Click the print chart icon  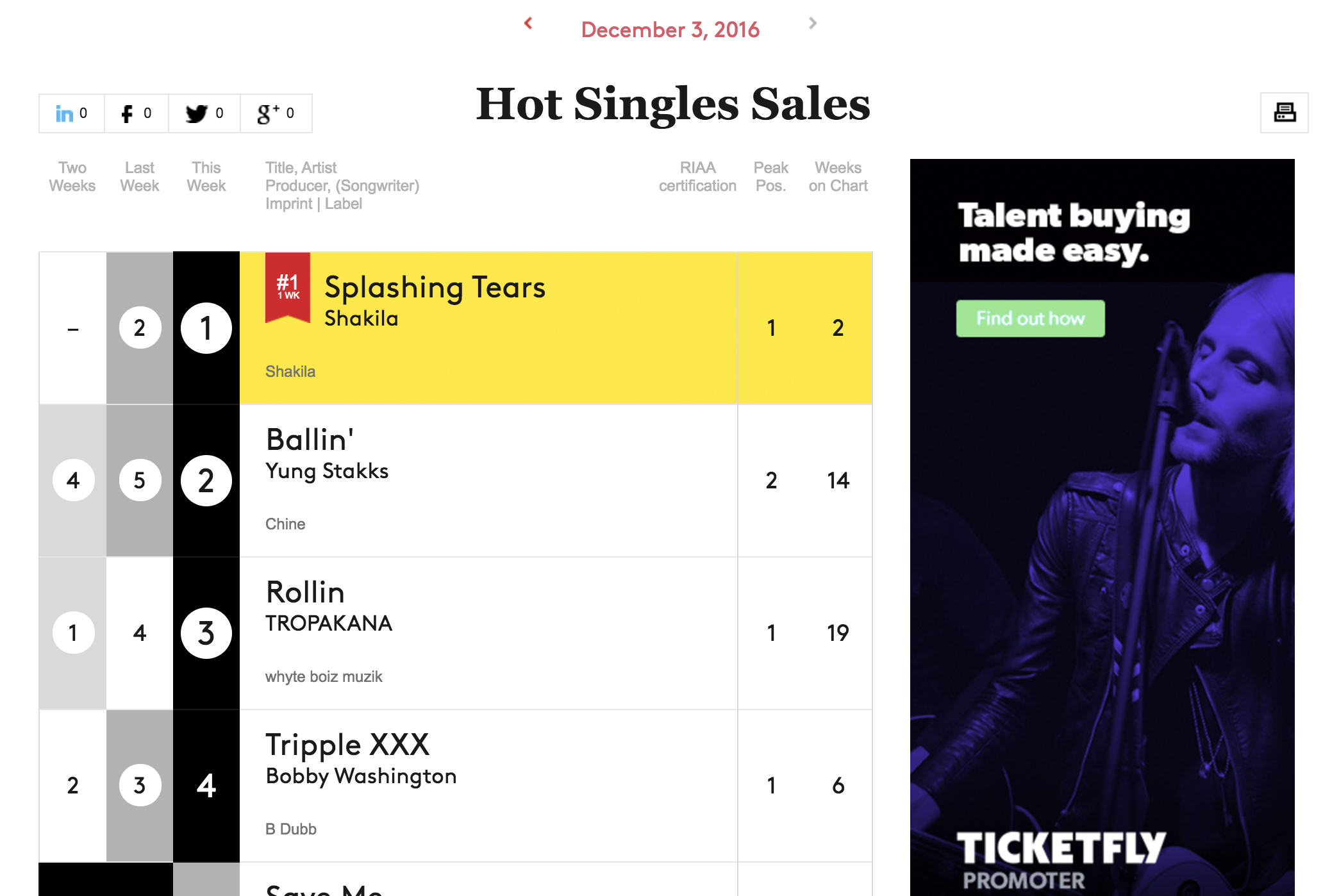[1284, 113]
